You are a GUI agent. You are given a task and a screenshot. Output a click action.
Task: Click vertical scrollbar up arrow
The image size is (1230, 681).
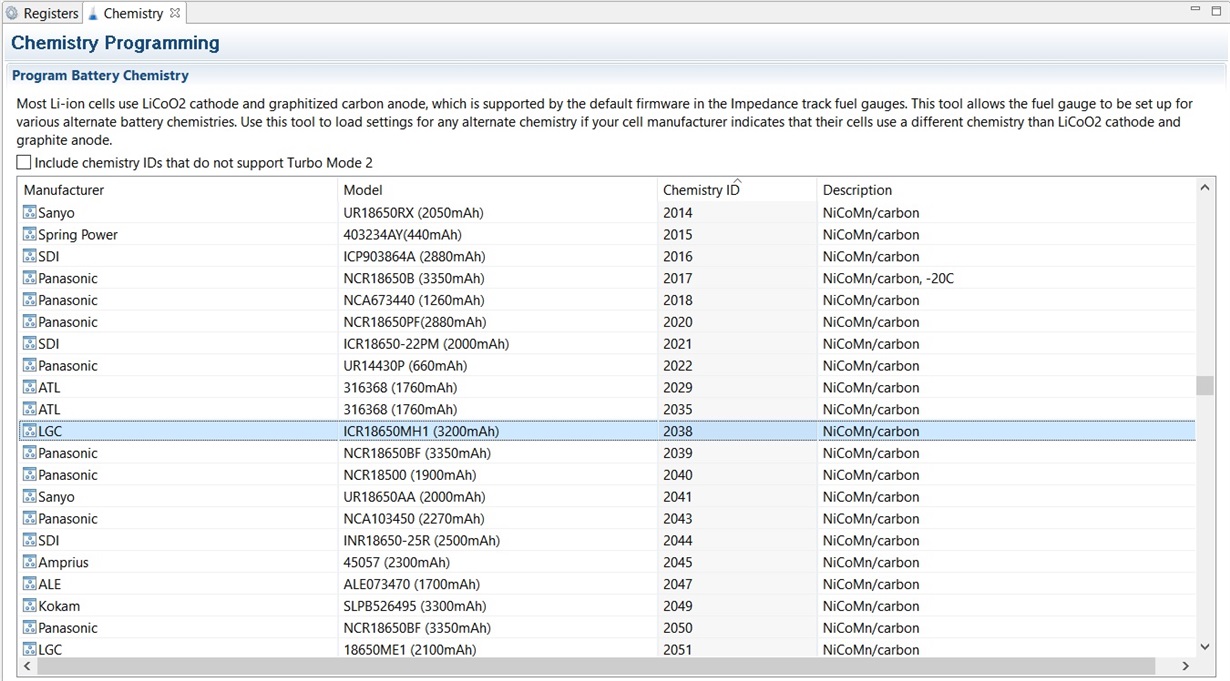(x=1205, y=187)
